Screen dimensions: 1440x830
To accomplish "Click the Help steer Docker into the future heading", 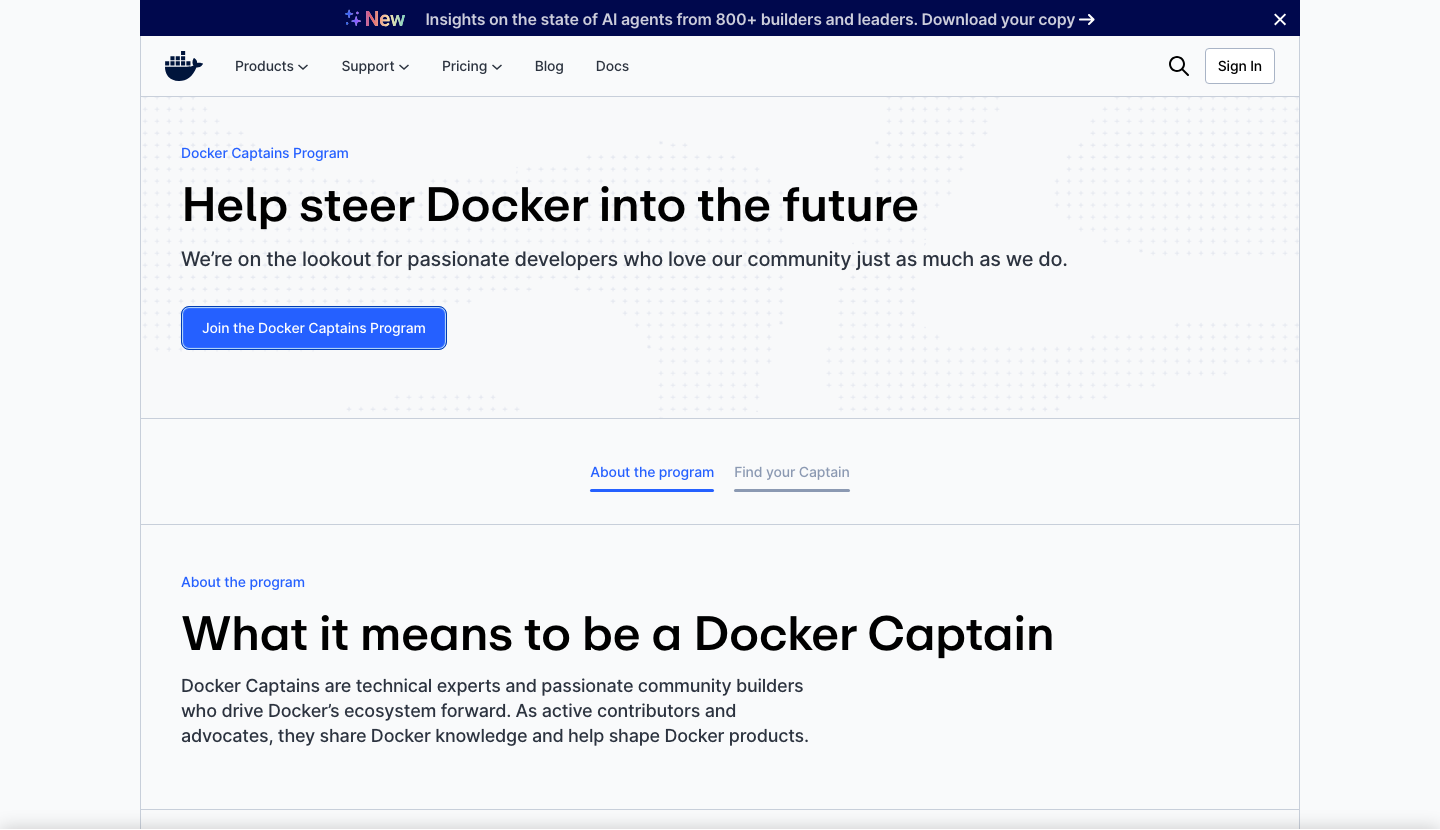I will point(550,205).
